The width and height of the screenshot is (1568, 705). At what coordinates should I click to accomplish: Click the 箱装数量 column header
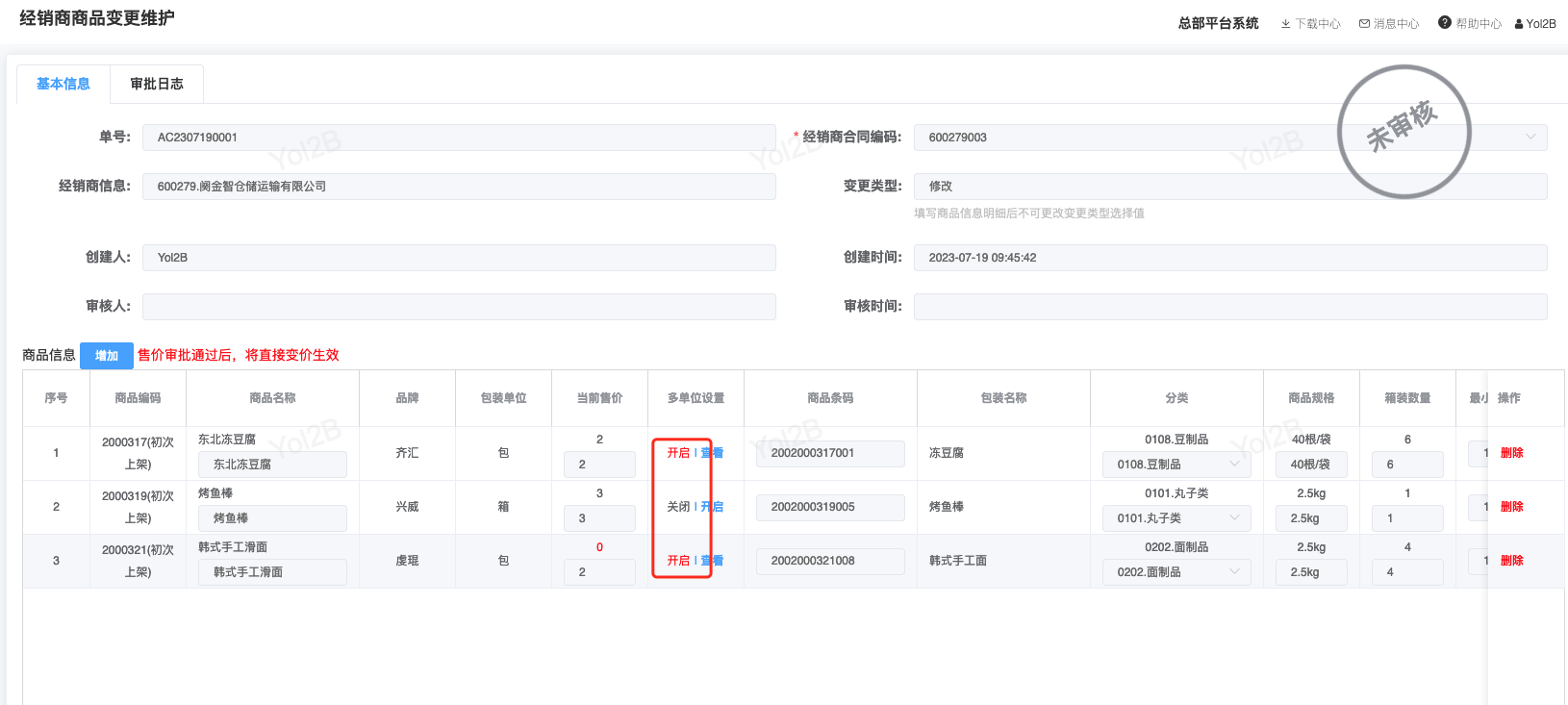pyautogui.click(x=1407, y=398)
